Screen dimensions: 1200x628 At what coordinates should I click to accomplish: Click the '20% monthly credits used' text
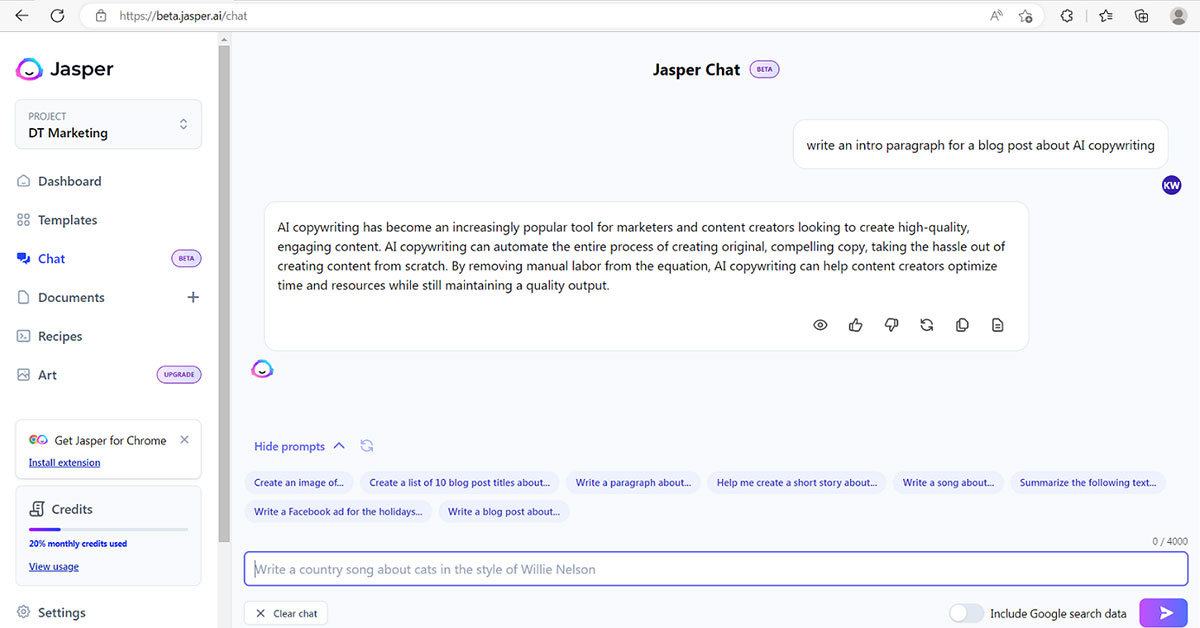(78, 544)
